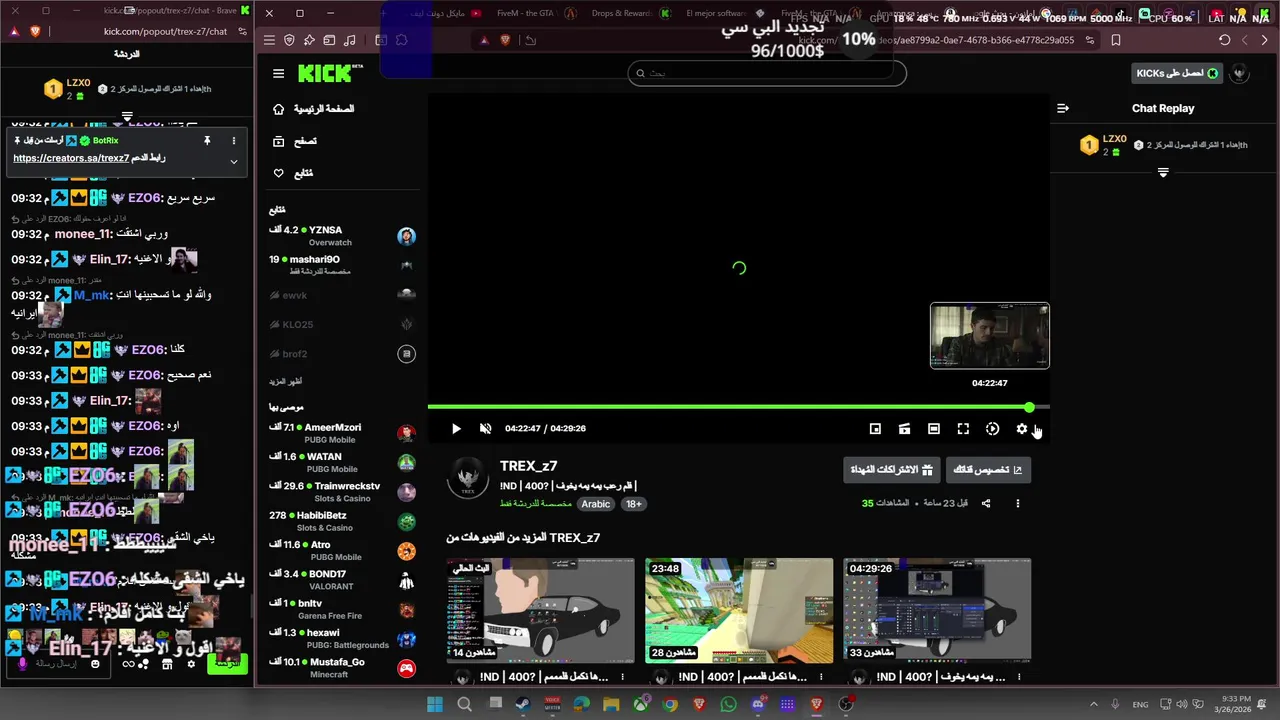
Task: Collapse pinned message chevron in chat
Action: tap(233, 161)
